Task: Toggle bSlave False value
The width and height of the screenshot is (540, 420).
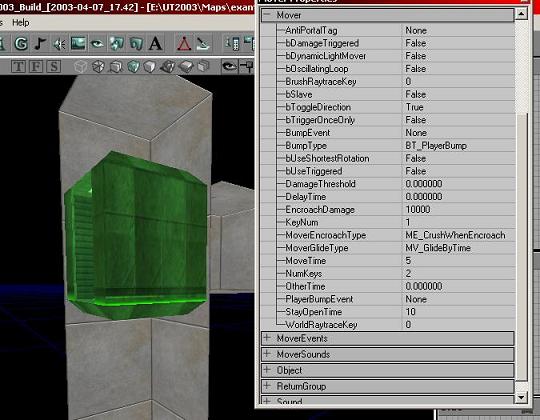Action: (416, 94)
